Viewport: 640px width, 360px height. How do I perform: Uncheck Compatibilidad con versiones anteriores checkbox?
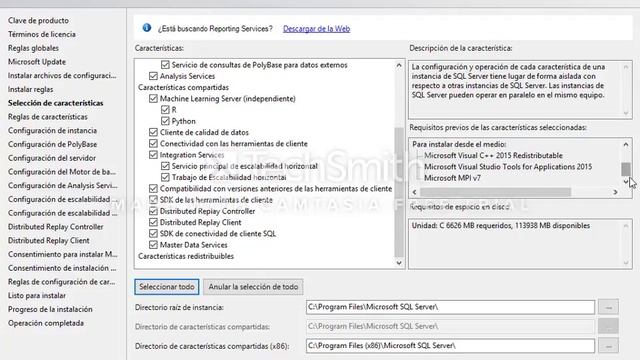click(153, 189)
